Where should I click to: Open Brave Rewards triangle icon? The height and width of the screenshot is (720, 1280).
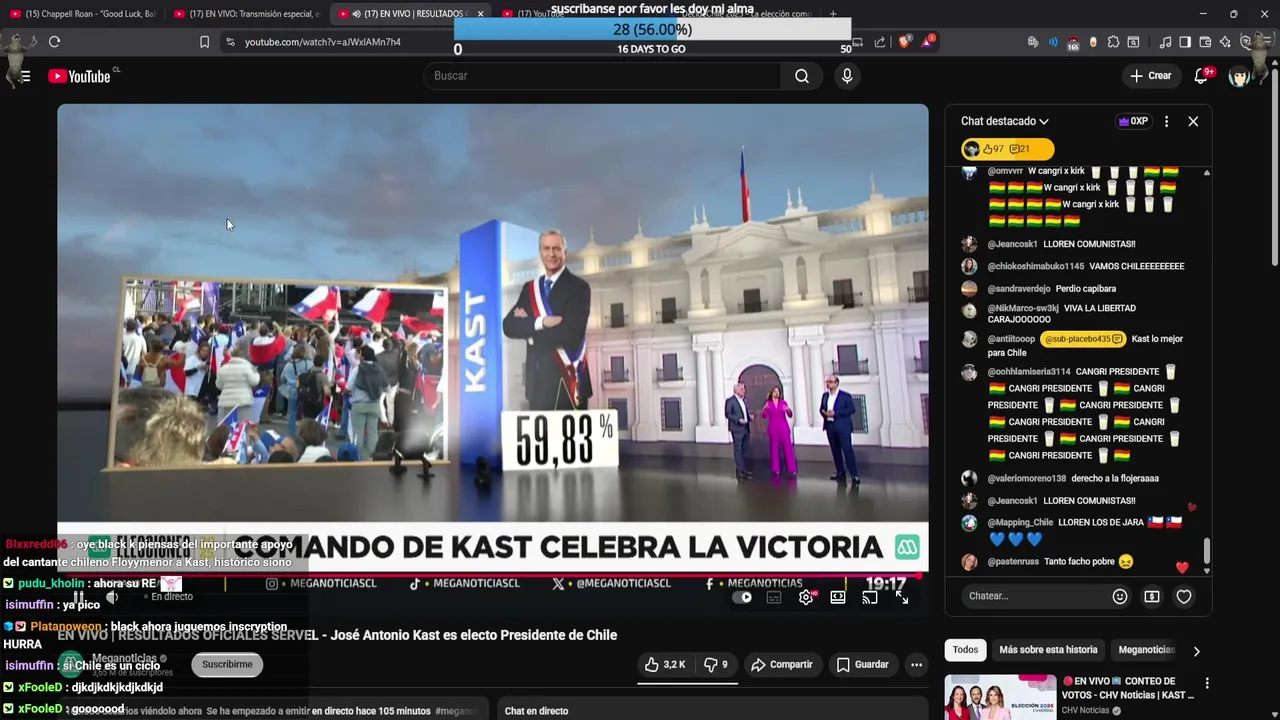pyautogui.click(x=928, y=42)
